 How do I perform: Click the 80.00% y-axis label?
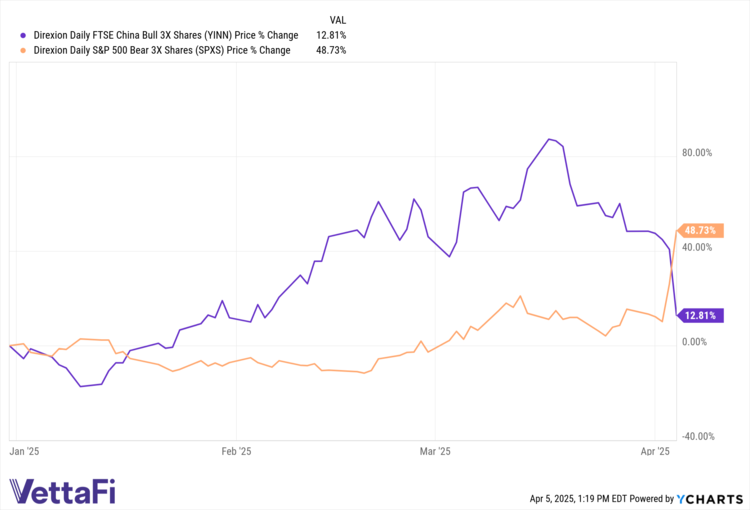tap(696, 153)
